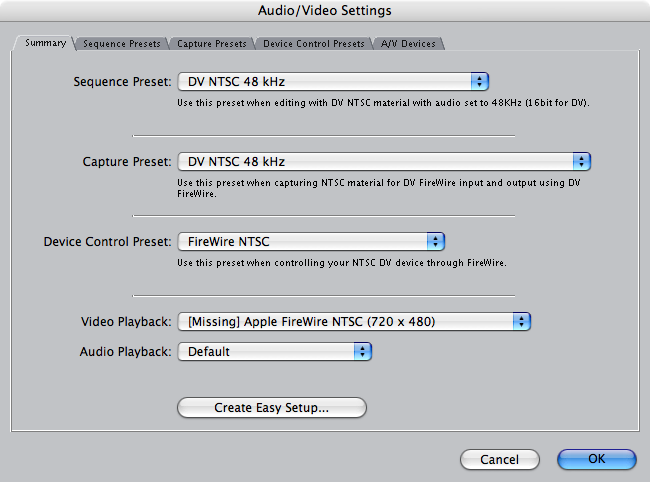Open the Video Playback Apple FireWire NTSC menu
650x482 pixels.
click(354, 322)
